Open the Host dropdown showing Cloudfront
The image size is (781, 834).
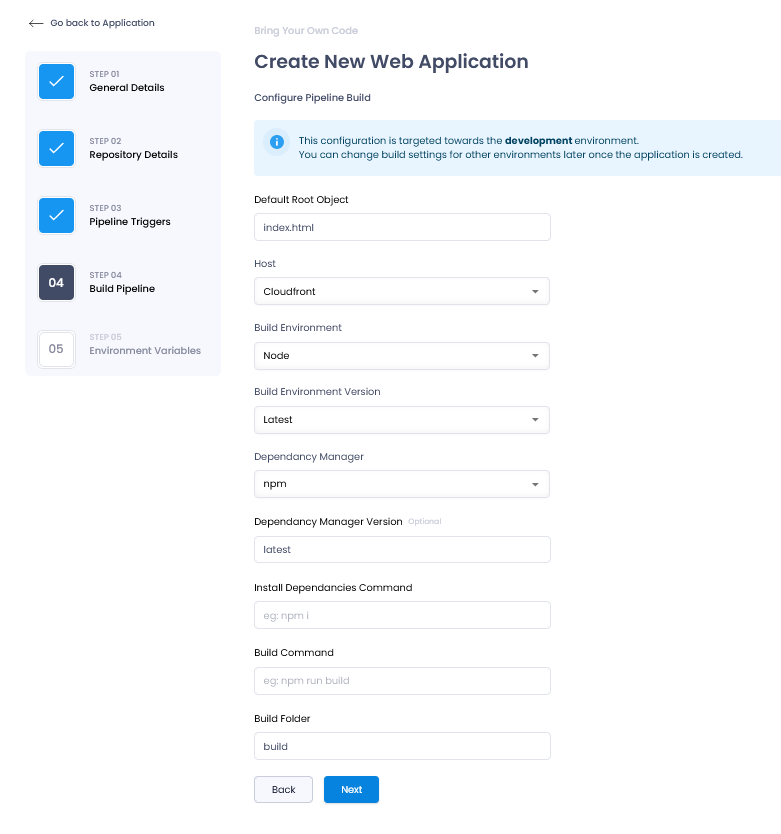click(402, 291)
